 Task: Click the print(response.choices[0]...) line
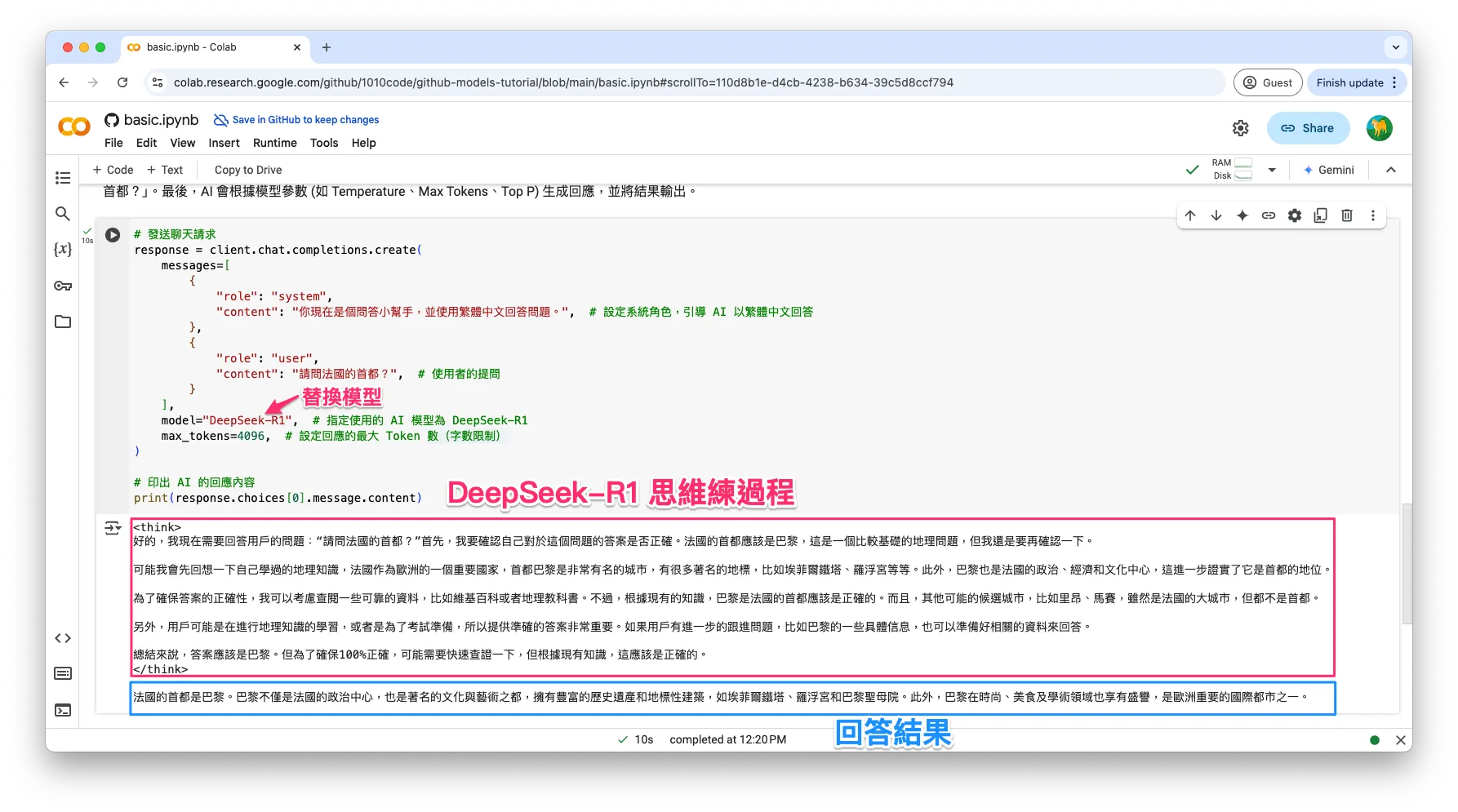click(x=278, y=498)
